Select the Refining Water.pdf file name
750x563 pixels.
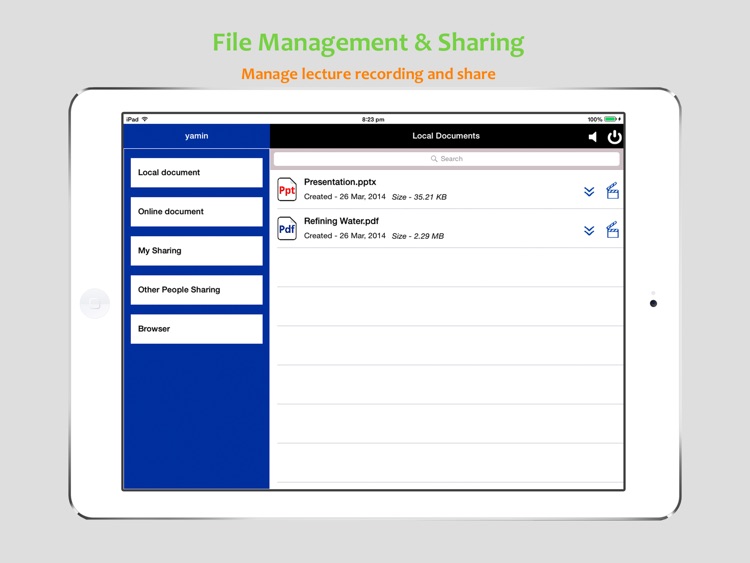[x=342, y=221]
